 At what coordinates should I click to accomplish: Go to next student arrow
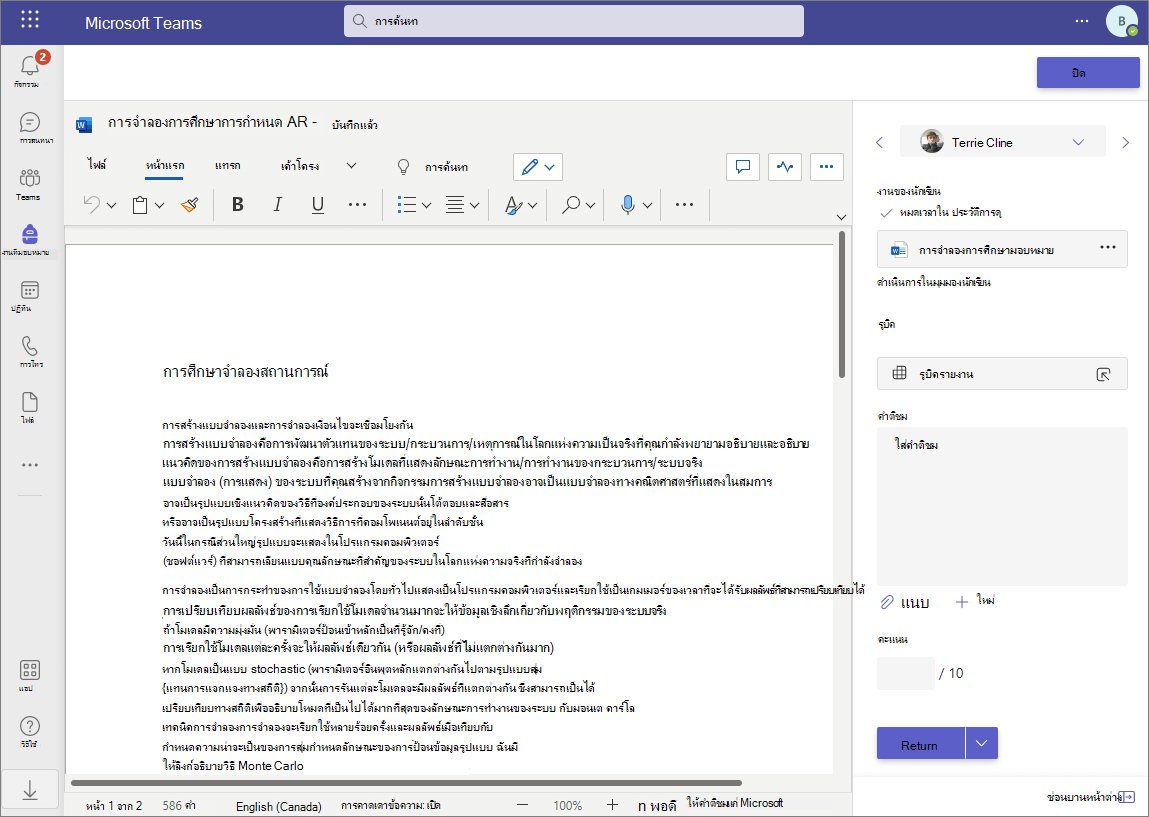1126,142
